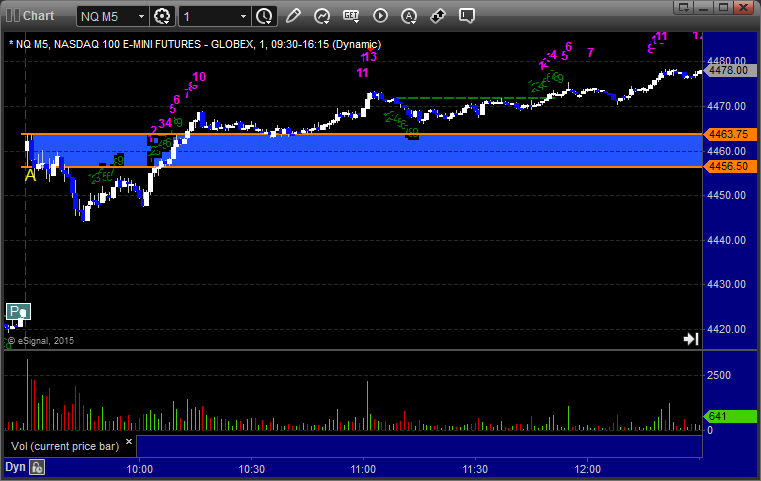This screenshot has width=761, height=481.
Task: Click the current price 4478.00 marker
Action: click(729, 70)
